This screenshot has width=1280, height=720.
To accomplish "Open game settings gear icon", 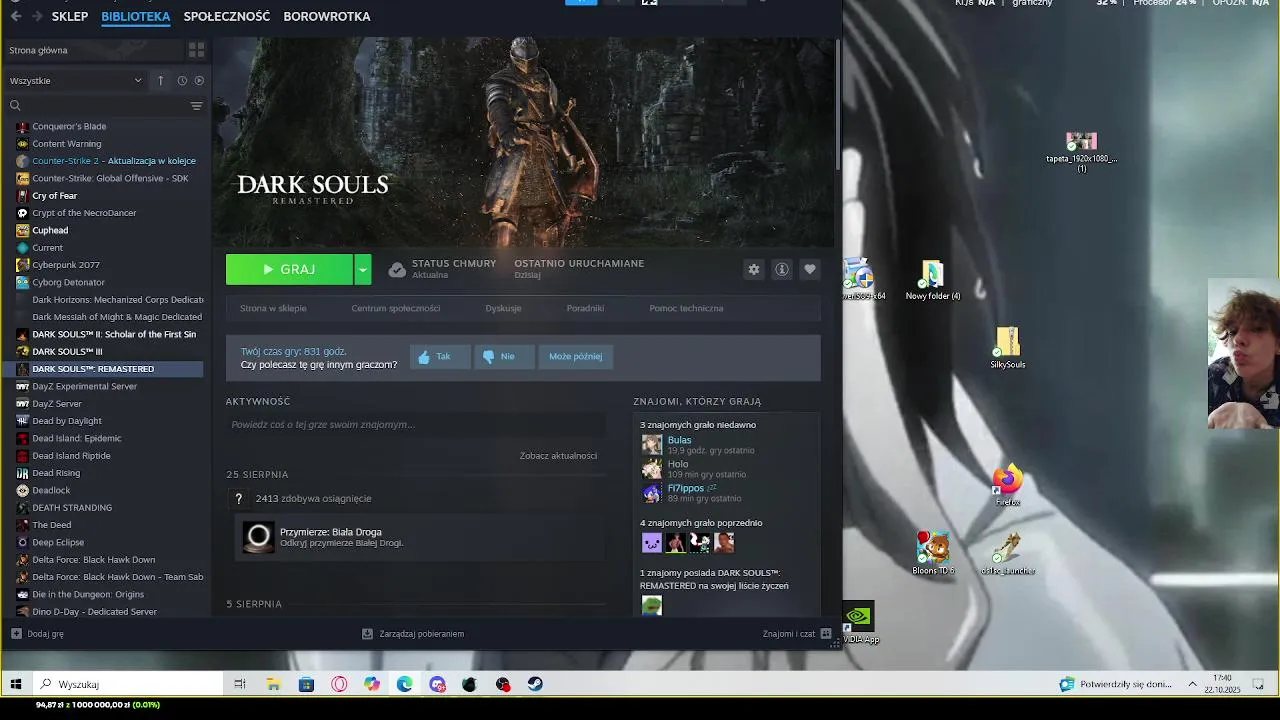I will pyautogui.click(x=754, y=269).
